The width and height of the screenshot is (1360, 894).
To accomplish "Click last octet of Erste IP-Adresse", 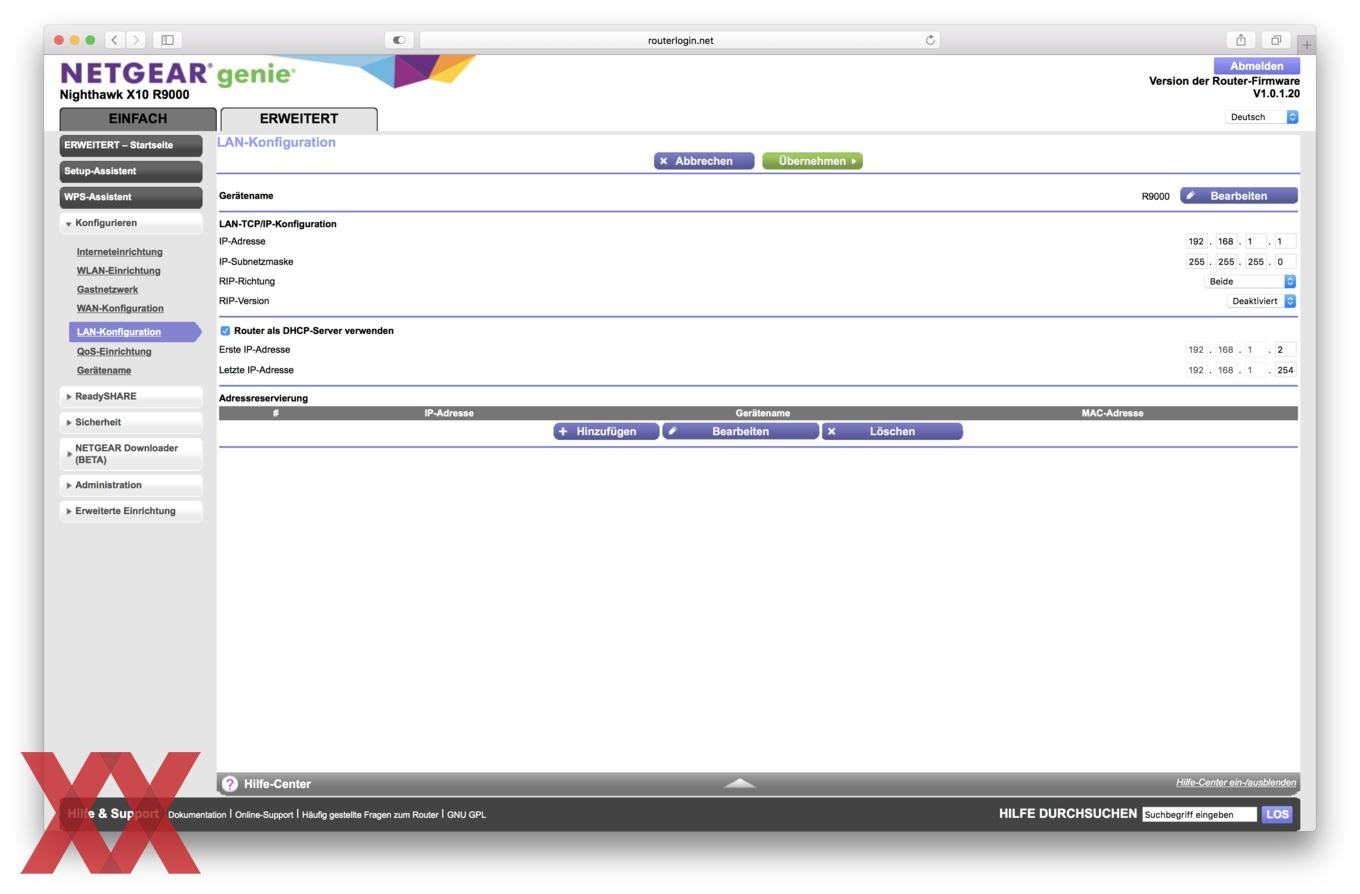I will pyautogui.click(x=1285, y=350).
